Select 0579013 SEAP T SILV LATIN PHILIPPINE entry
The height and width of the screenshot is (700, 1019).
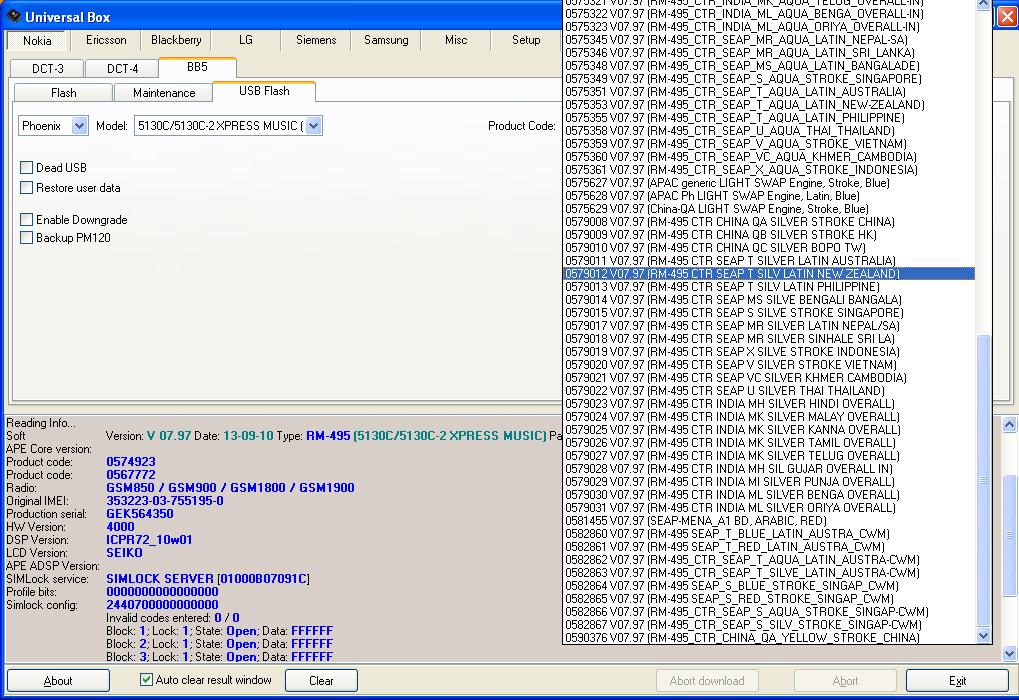722,287
